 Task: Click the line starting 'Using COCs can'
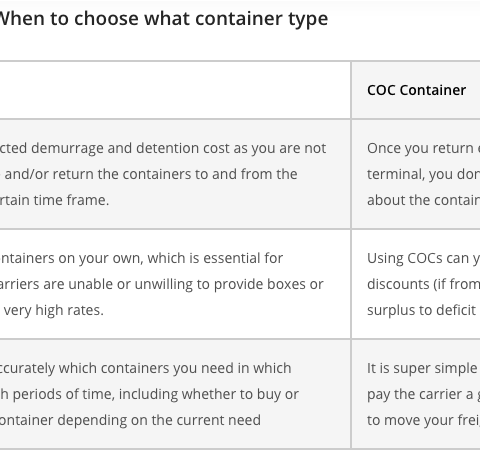click(x=423, y=258)
